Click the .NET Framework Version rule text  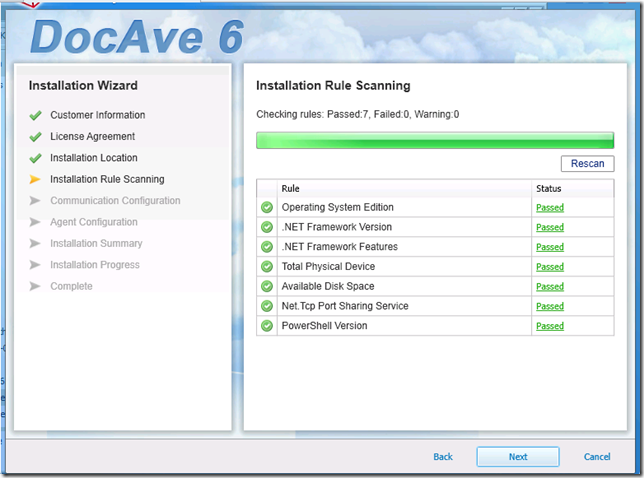pyautogui.click(x=337, y=227)
